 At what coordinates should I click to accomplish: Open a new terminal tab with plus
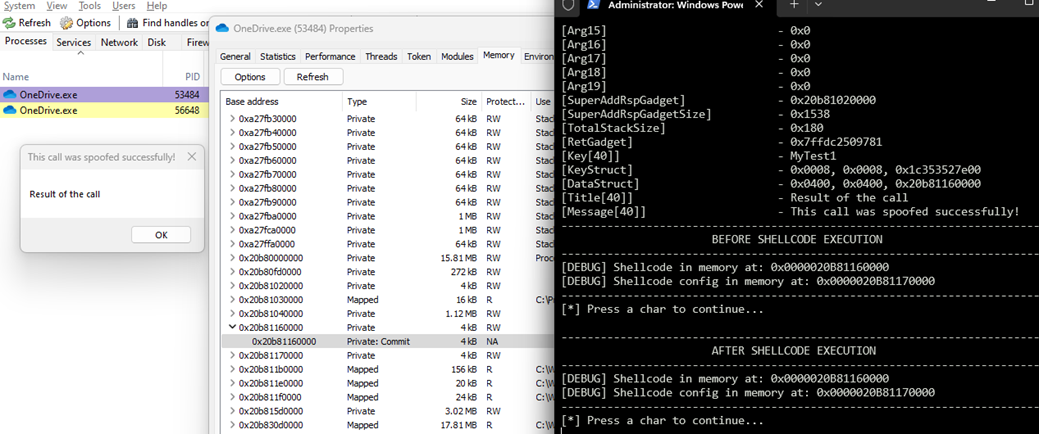[794, 5]
